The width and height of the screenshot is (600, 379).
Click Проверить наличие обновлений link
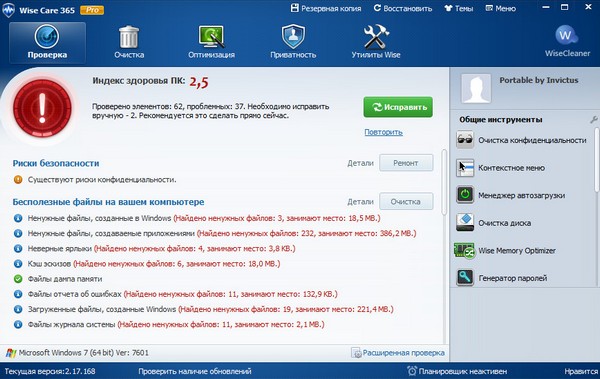(x=195, y=371)
